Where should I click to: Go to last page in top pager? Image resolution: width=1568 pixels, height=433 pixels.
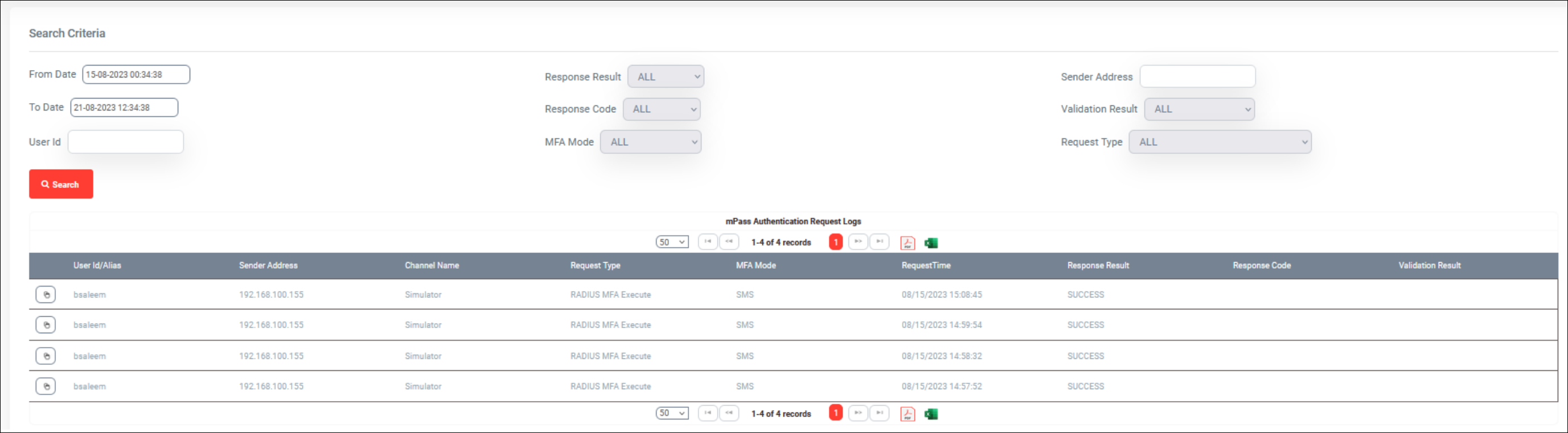(x=880, y=242)
